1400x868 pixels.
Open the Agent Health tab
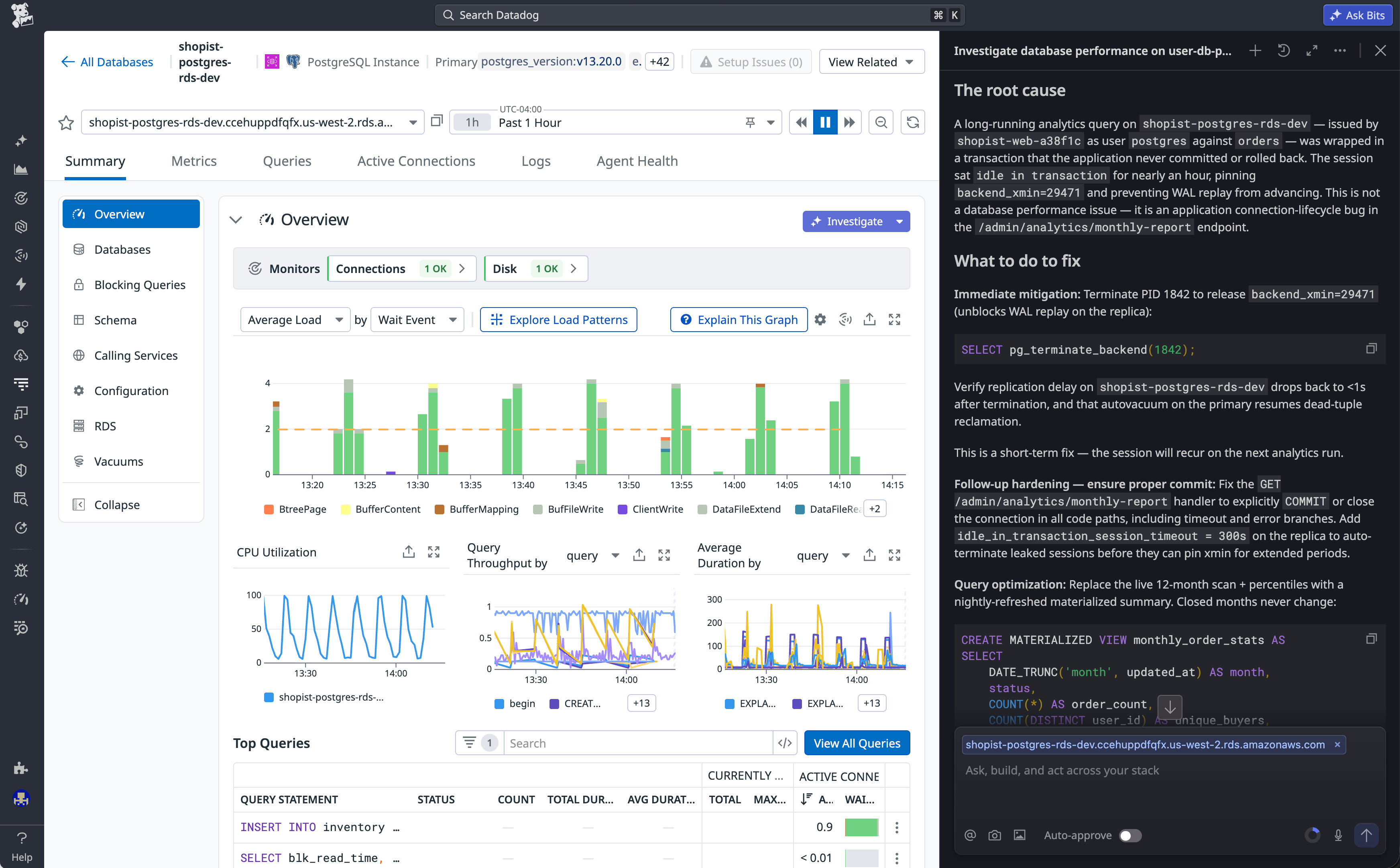(637, 161)
